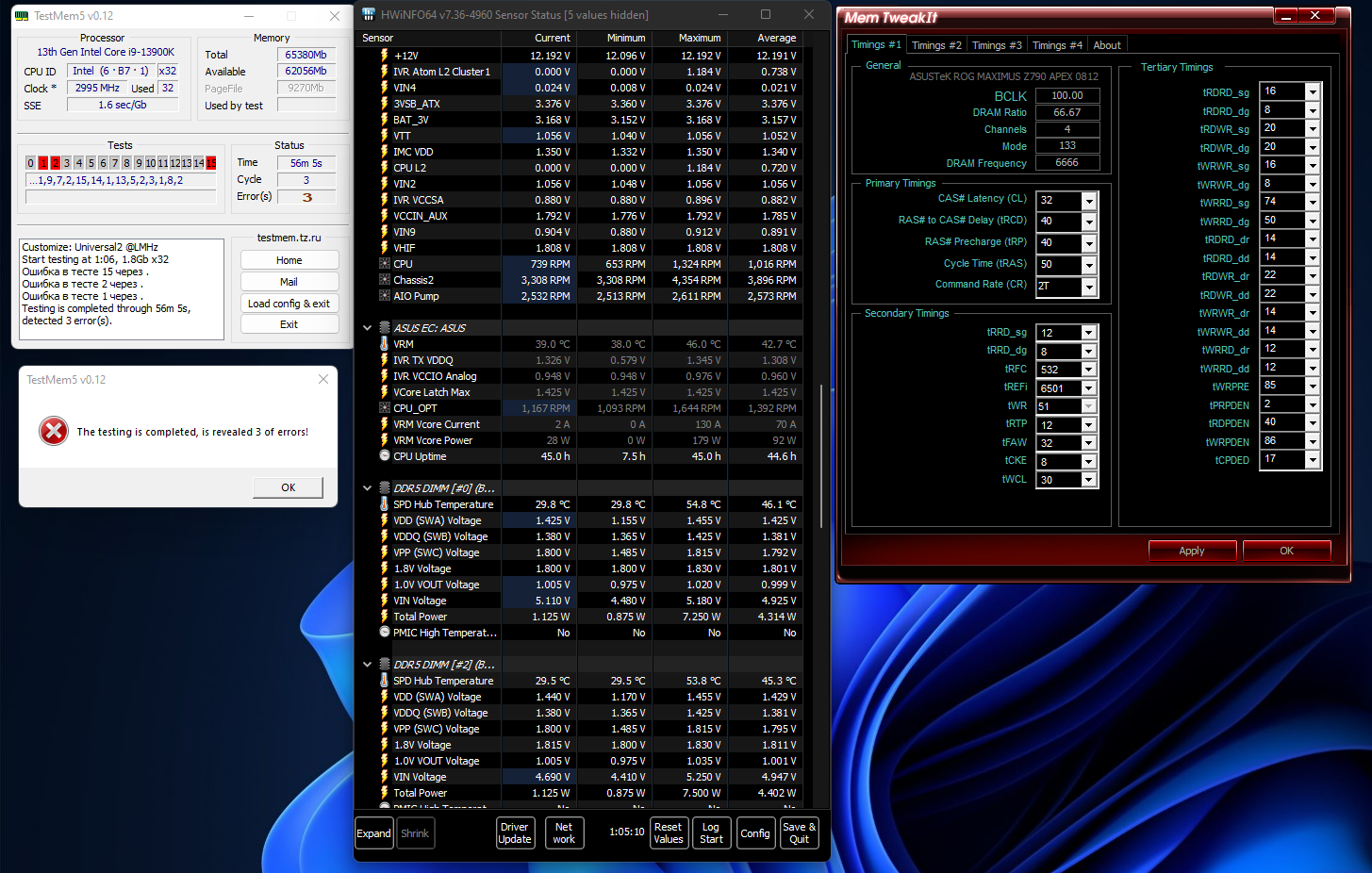Click the Total Power icon under DIMM [#0]
Image resolution: width=1372 pixels, height=873 pixels.
coord(384,617)
